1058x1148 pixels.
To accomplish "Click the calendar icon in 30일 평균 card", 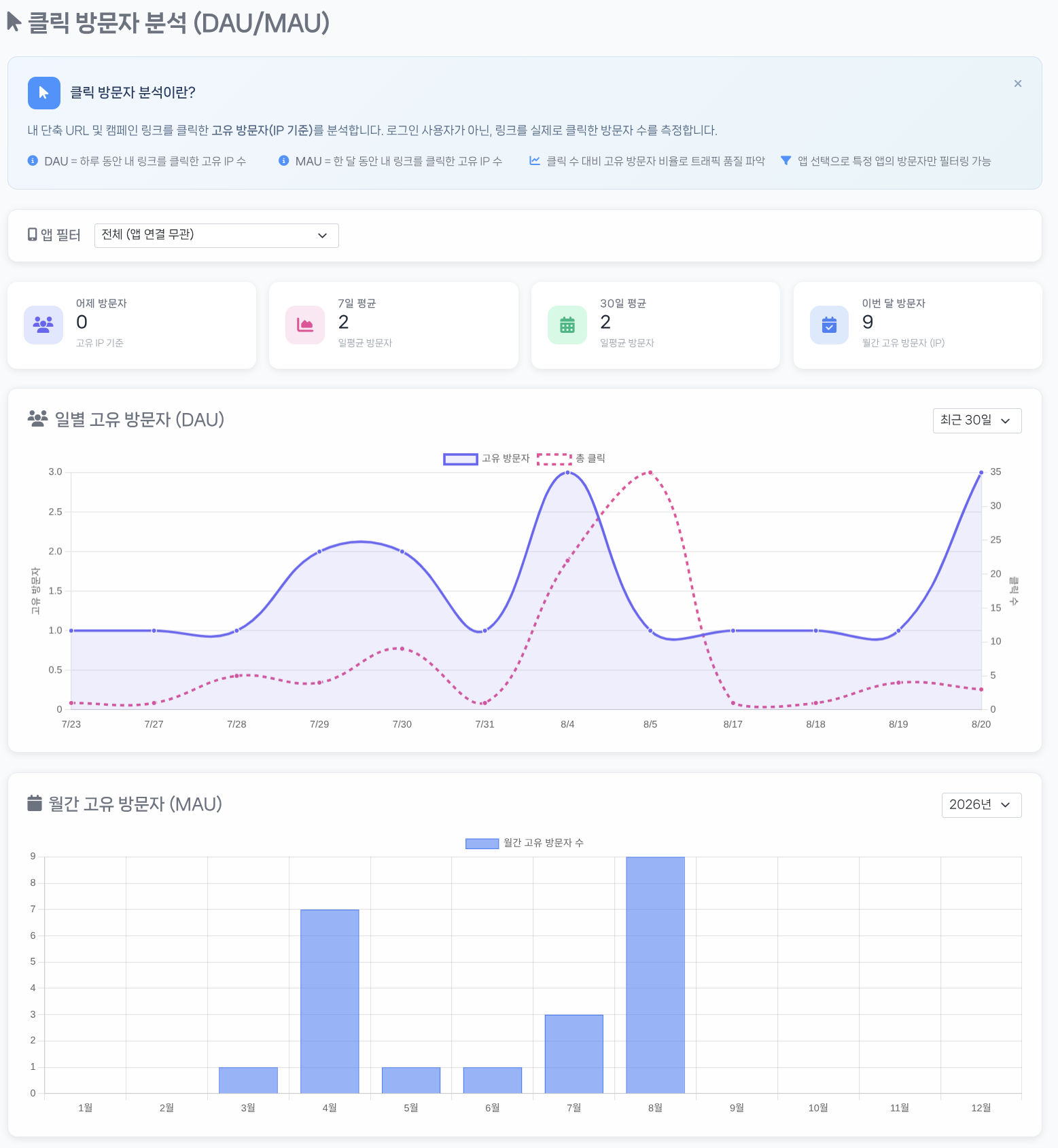I will tap(567, 325).
